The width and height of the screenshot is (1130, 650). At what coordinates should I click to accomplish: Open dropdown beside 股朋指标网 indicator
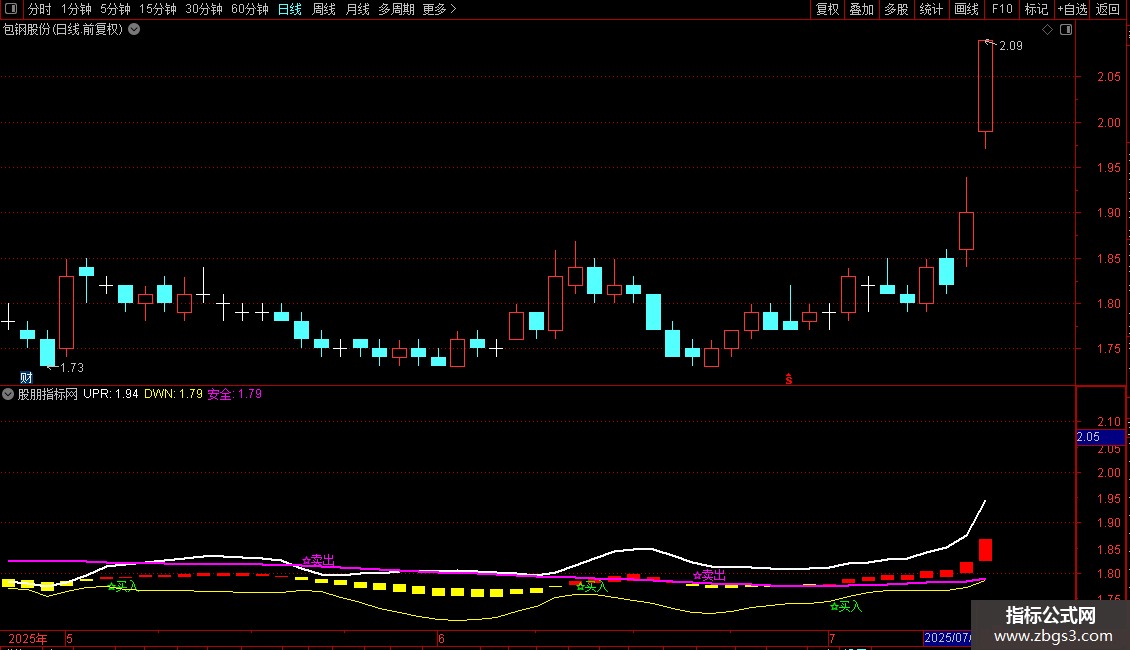pos(8,394)
